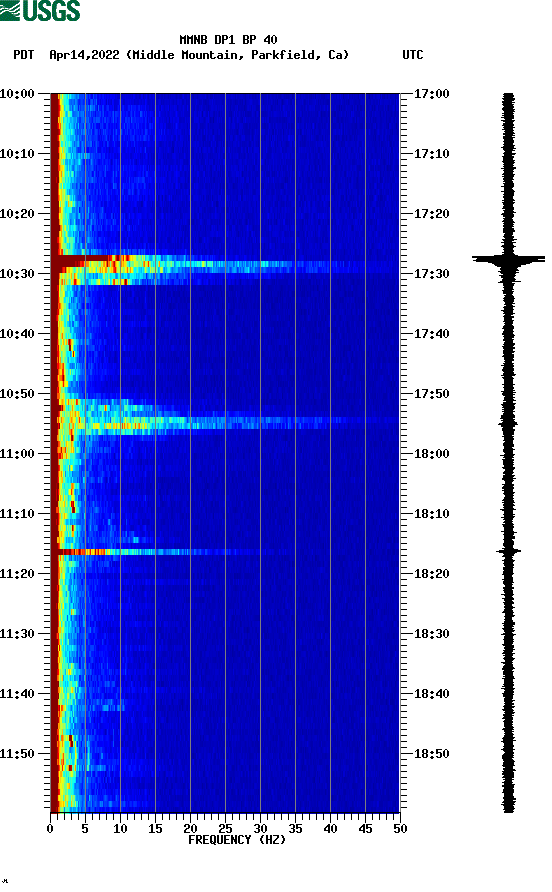Click the '45' frequency axis tick label
Viewport: 552px width, 892px height.
point(365,829)
